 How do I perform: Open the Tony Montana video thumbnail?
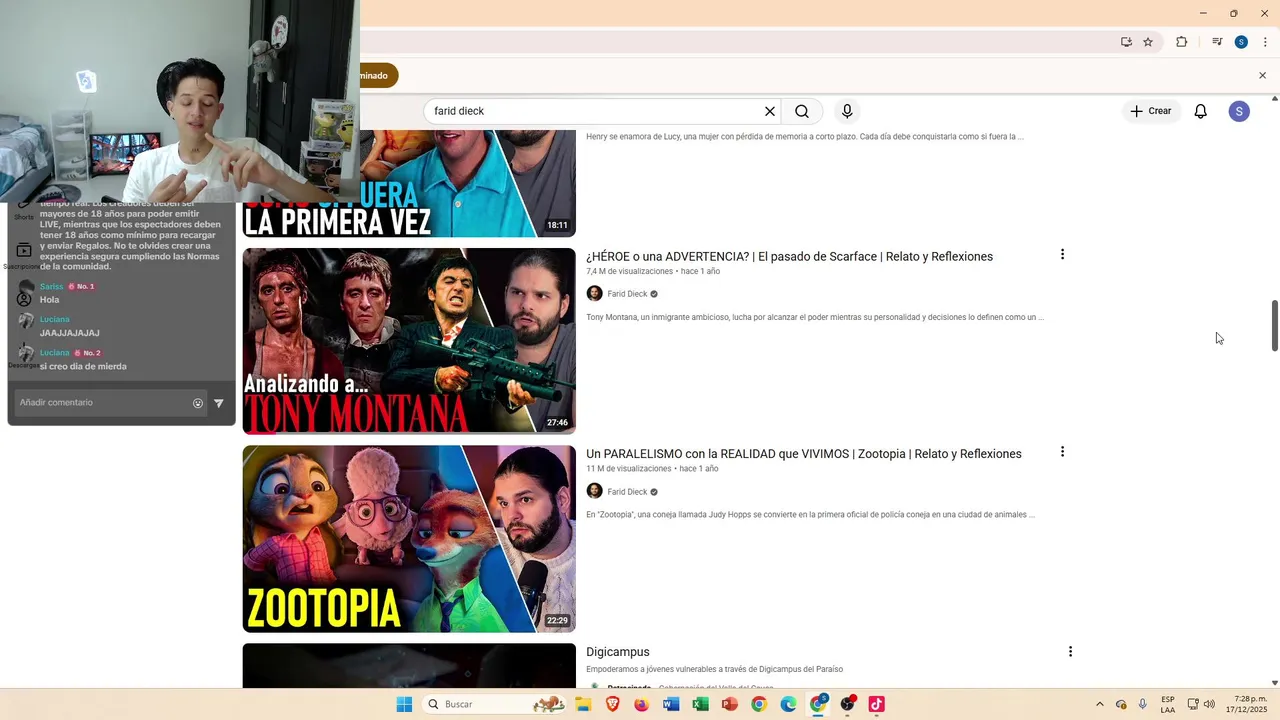tap(409, 341)
